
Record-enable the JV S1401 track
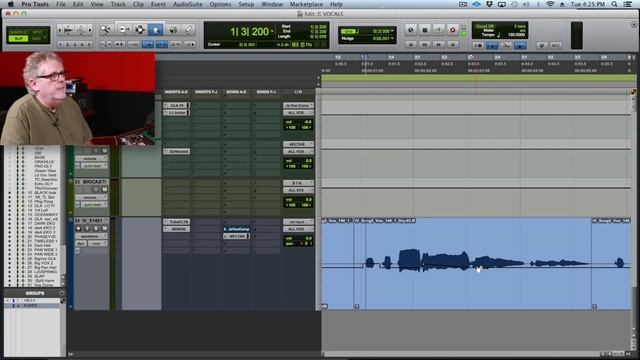[79, 229]
